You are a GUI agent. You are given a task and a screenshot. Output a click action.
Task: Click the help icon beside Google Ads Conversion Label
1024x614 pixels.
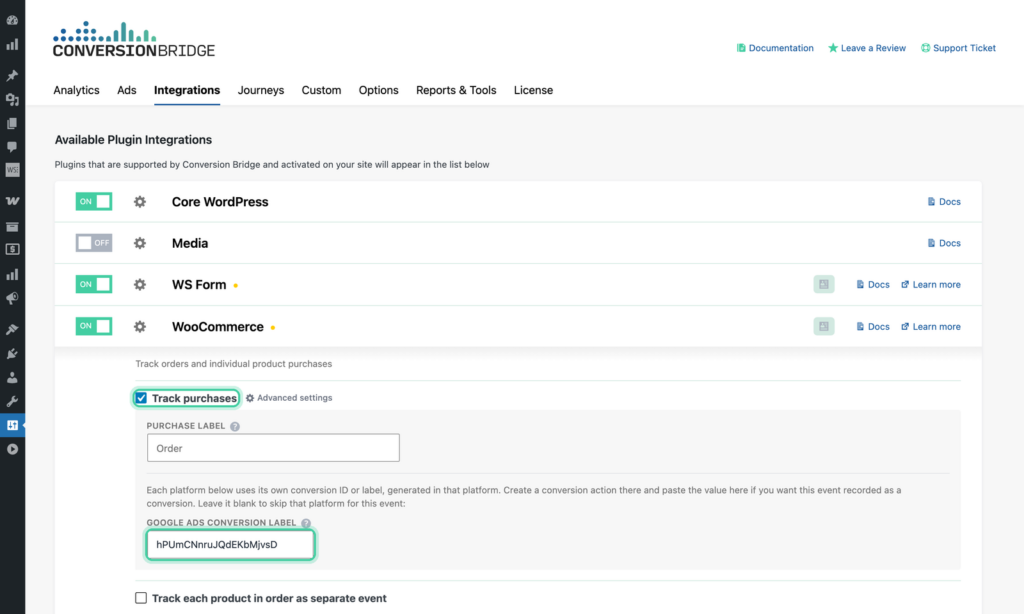306,523
